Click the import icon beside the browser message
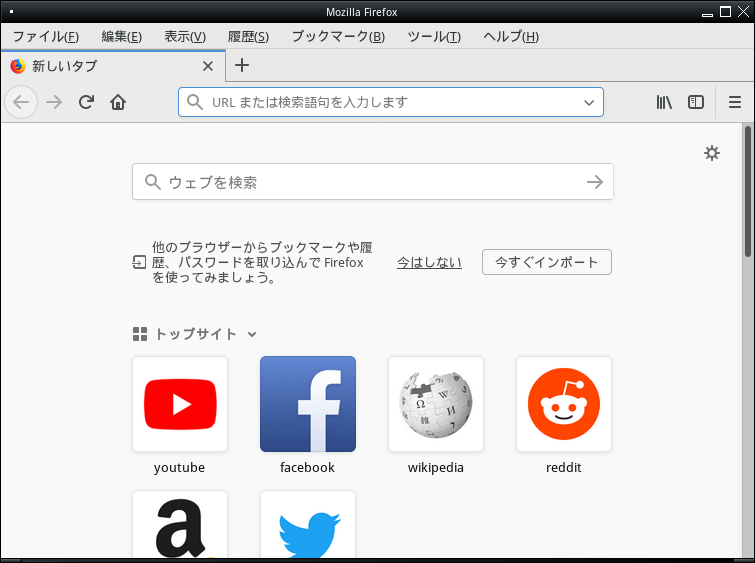Viewport: 755px width, 563px height. click(x=139, y=262)
